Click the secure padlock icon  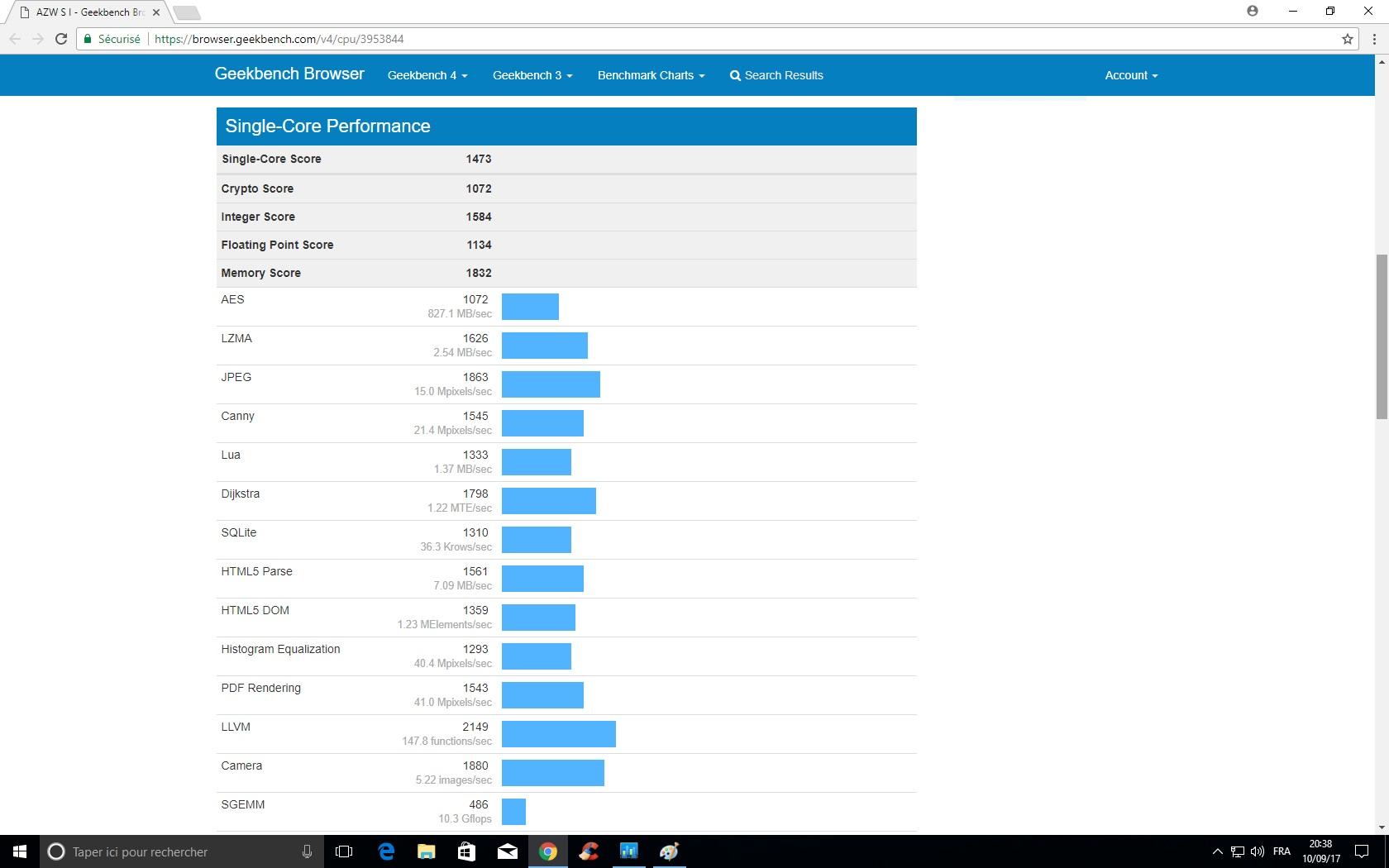[88, 39]
